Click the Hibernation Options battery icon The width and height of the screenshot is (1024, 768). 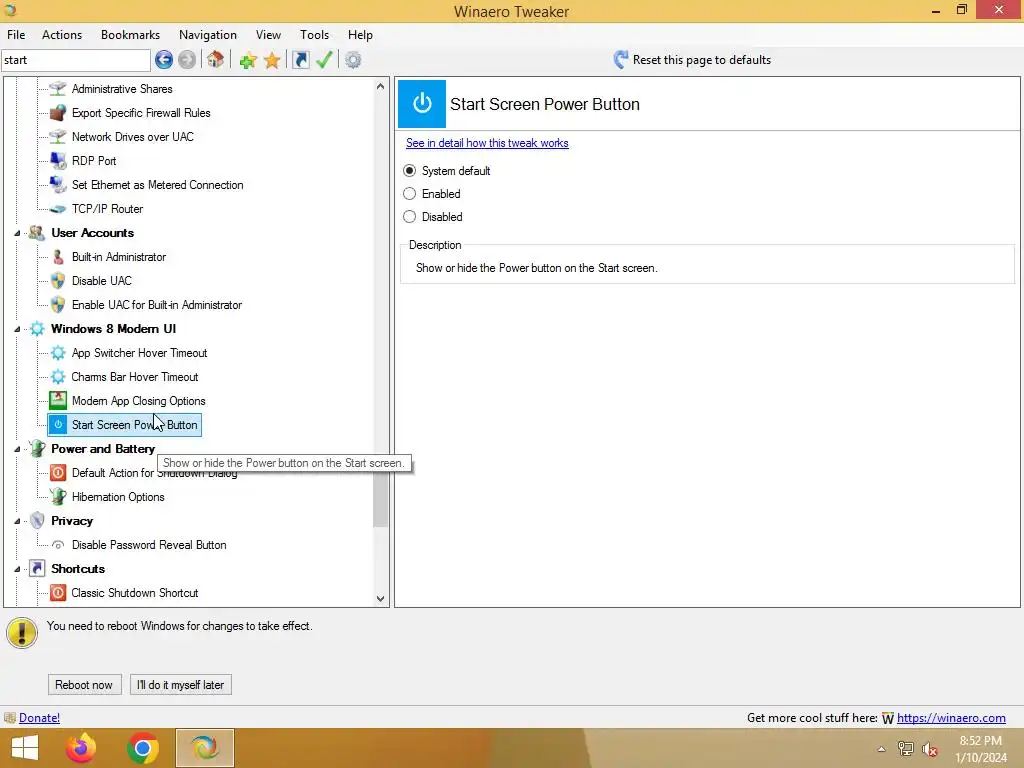click(x=58, y=496)
